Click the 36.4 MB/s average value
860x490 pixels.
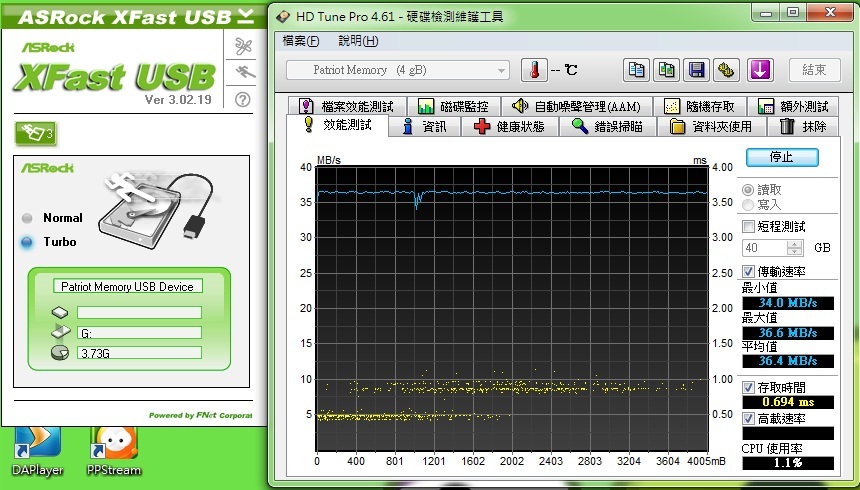[x=788, y=361]
